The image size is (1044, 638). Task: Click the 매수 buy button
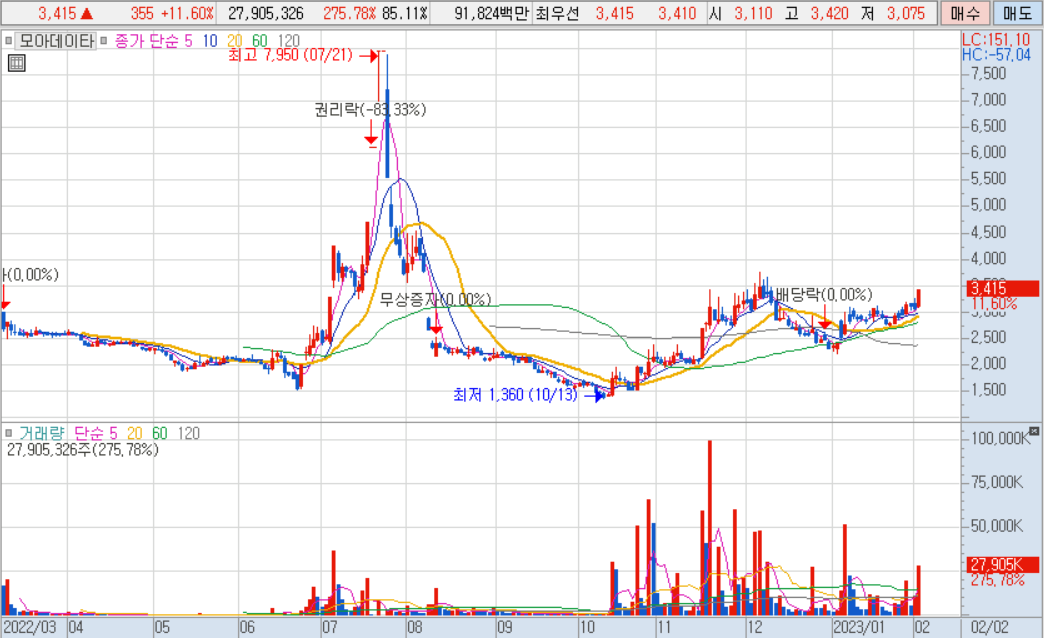[x=965, y=13]
